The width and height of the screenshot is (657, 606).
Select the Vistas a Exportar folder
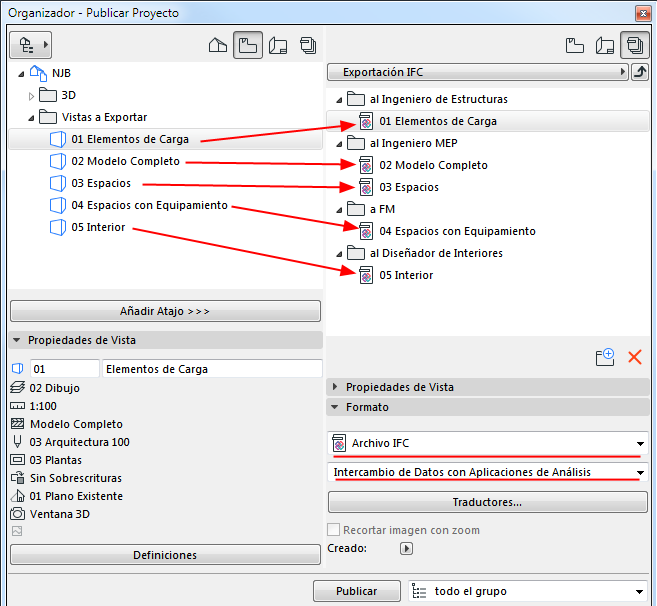coord(93,117)
